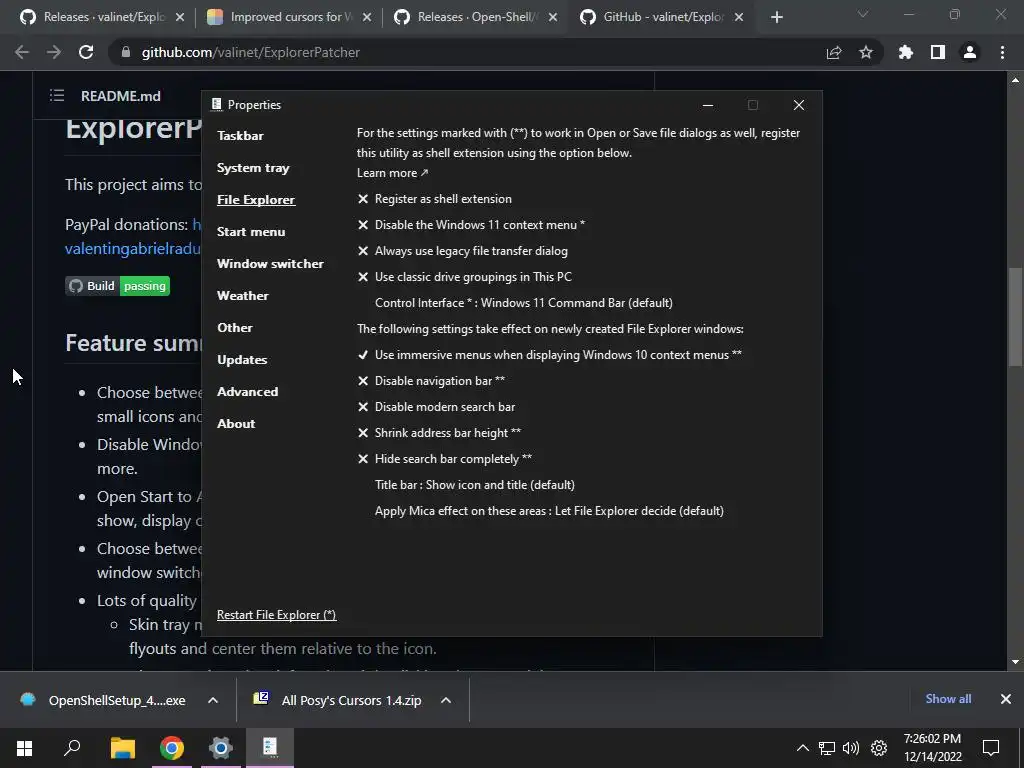Open Chrome three-dot menu

[1002, 52]
